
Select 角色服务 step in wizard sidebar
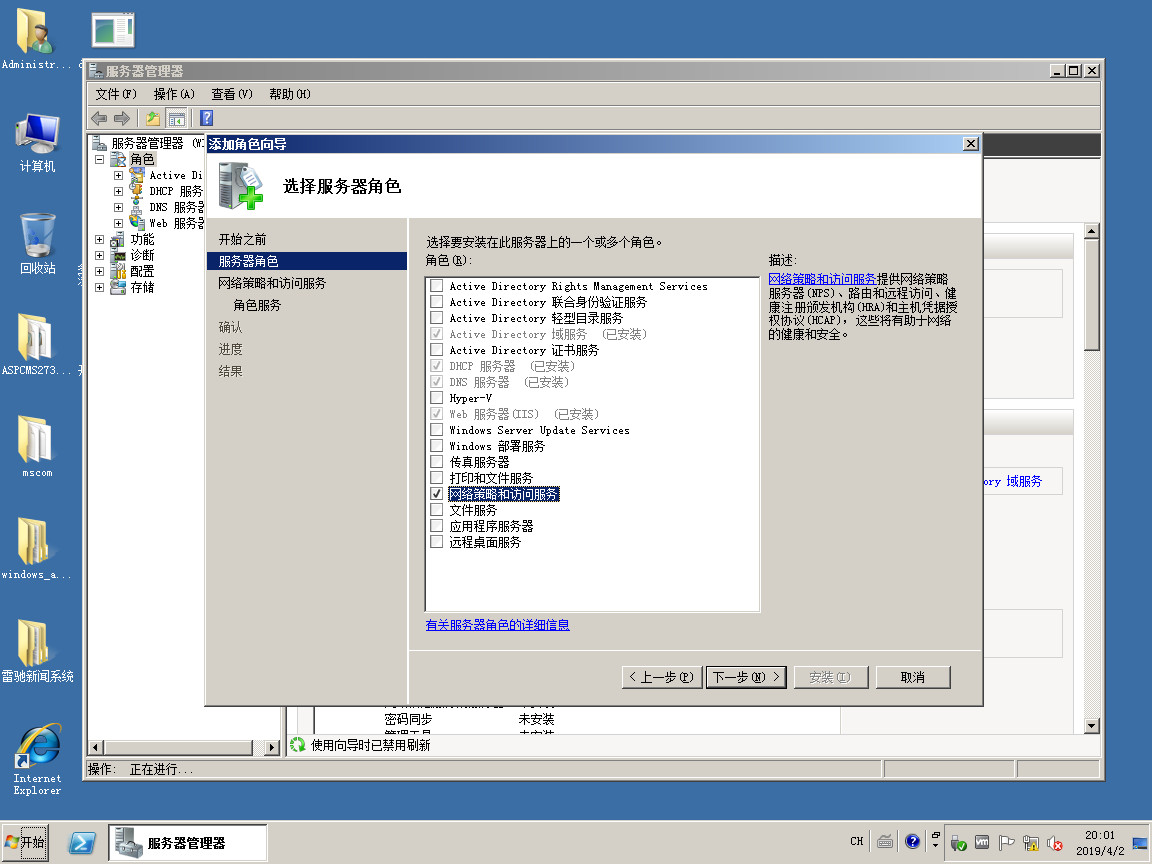click(257, 305)
